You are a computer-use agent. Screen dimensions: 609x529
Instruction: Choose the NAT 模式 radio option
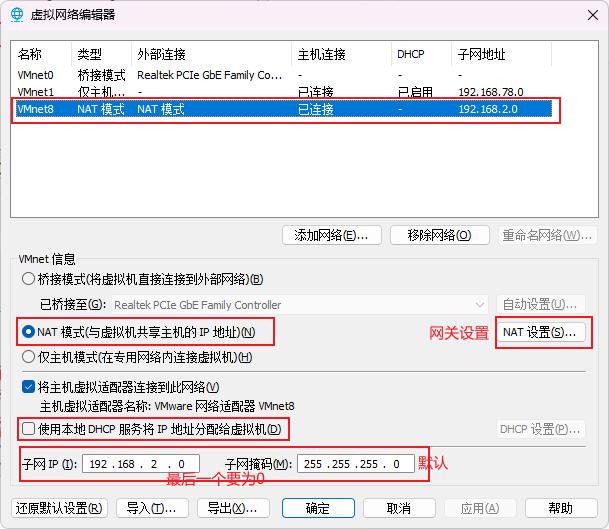(x=28, y=332)
